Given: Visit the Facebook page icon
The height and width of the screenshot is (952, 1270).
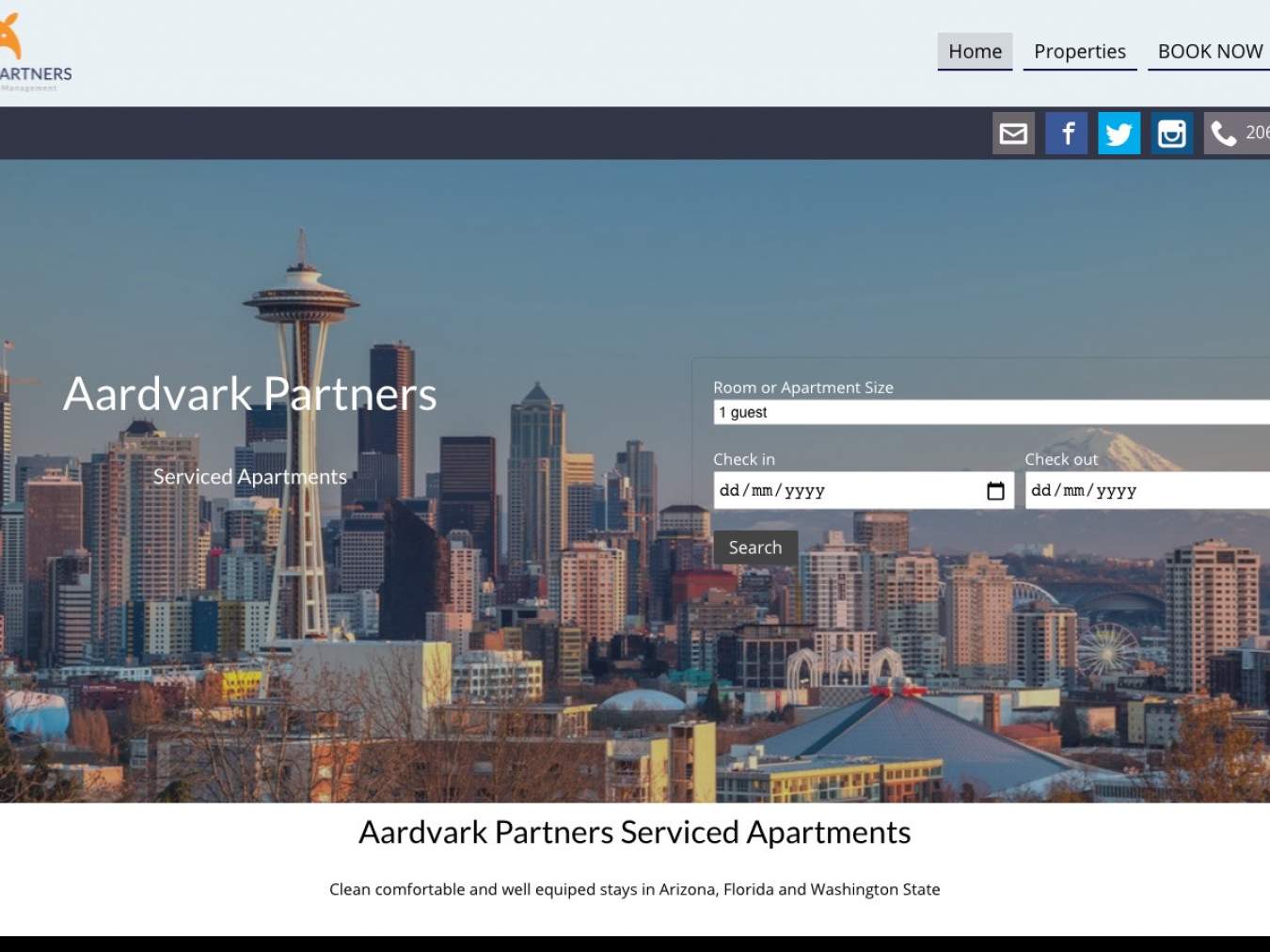Looking at the screenshot, I should tap(1066, 134).
